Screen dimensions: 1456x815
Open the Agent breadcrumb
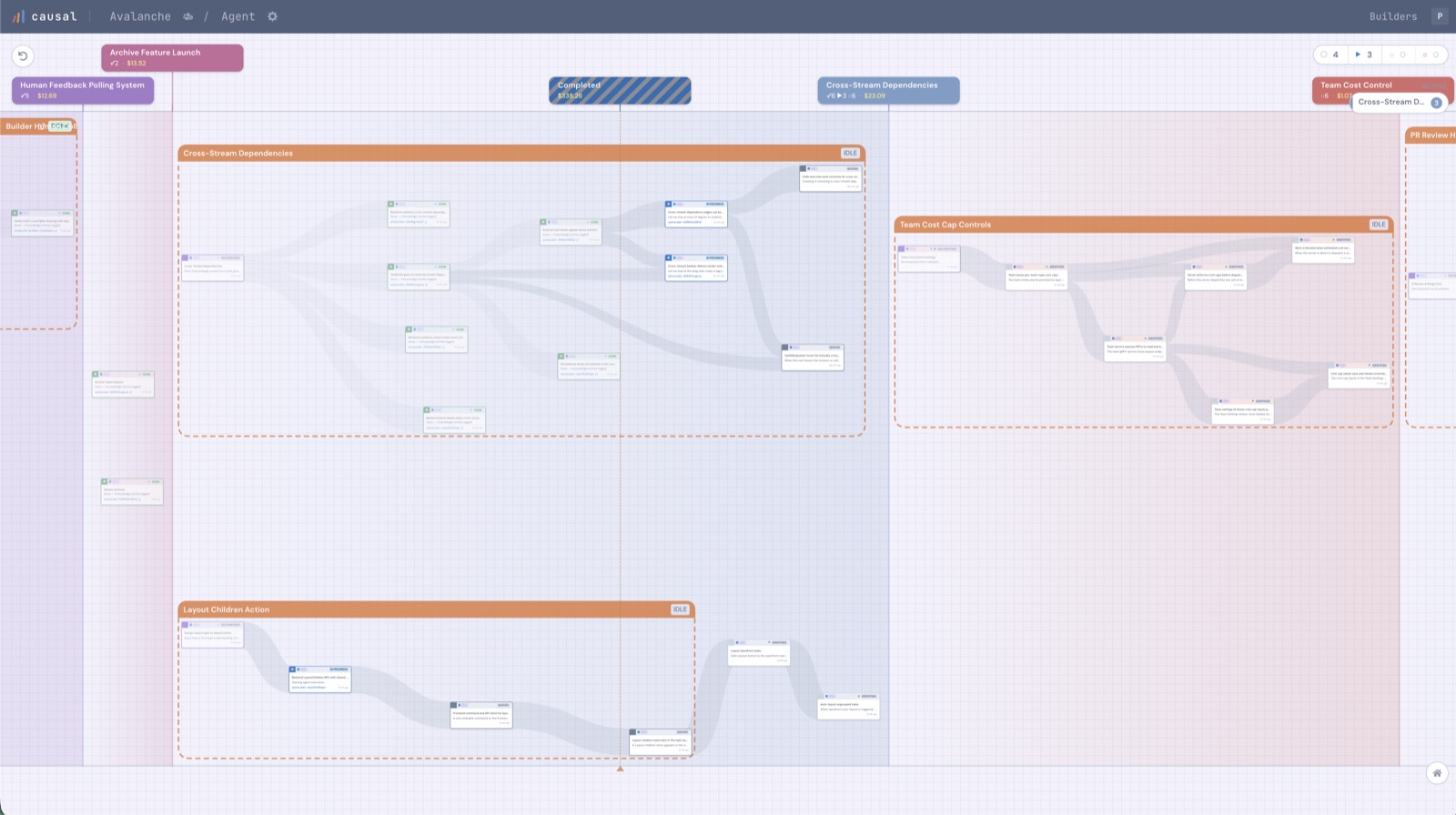[238, 16]
